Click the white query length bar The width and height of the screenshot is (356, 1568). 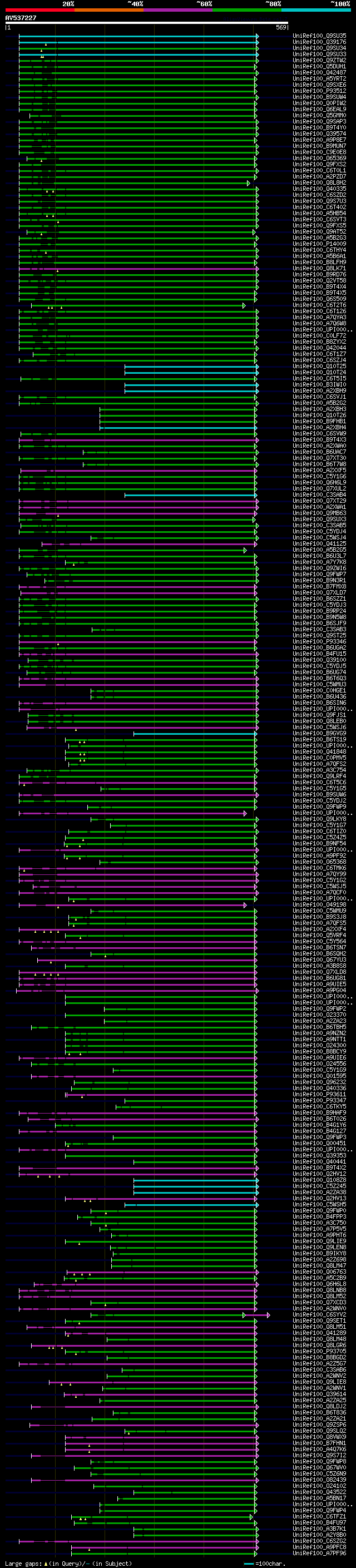coord(146,23)
